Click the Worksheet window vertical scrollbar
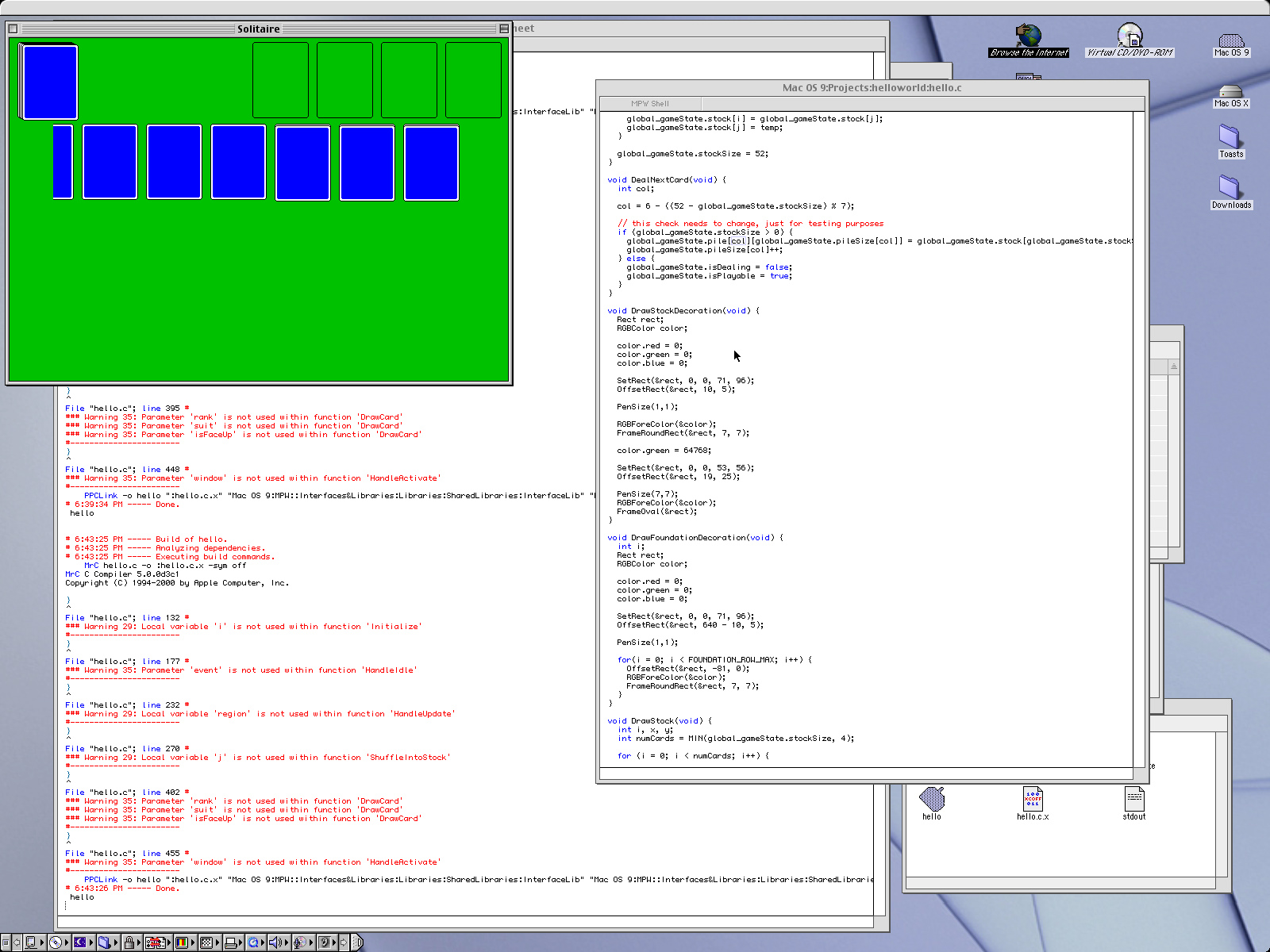The width and height of the screenshot is (1270, 952). coord(879,484)
